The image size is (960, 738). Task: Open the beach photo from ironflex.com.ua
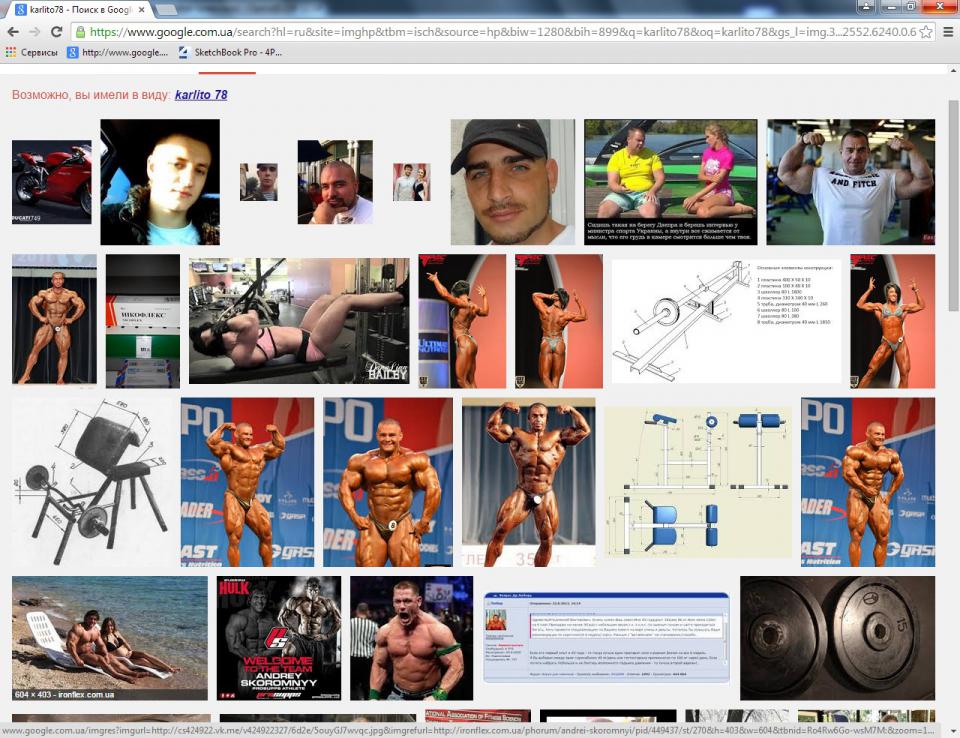[109, 637]
